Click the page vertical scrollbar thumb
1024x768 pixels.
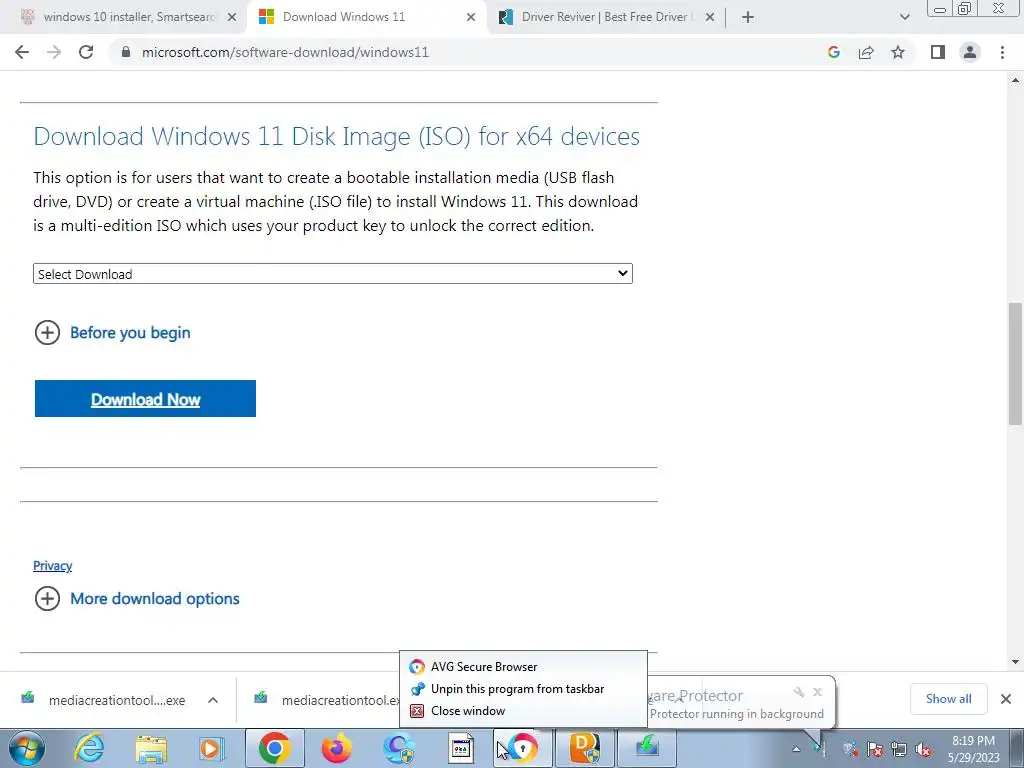(1016, 364)
